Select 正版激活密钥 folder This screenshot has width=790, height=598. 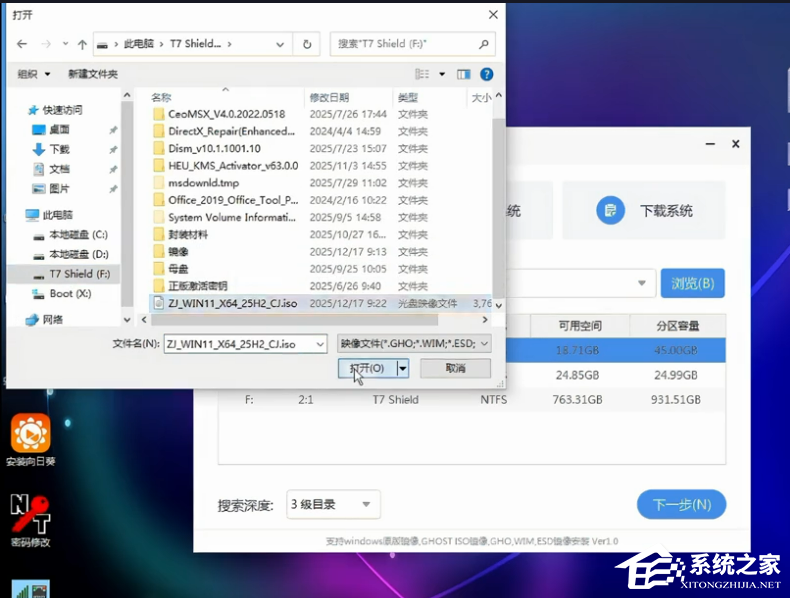(198, 286)
